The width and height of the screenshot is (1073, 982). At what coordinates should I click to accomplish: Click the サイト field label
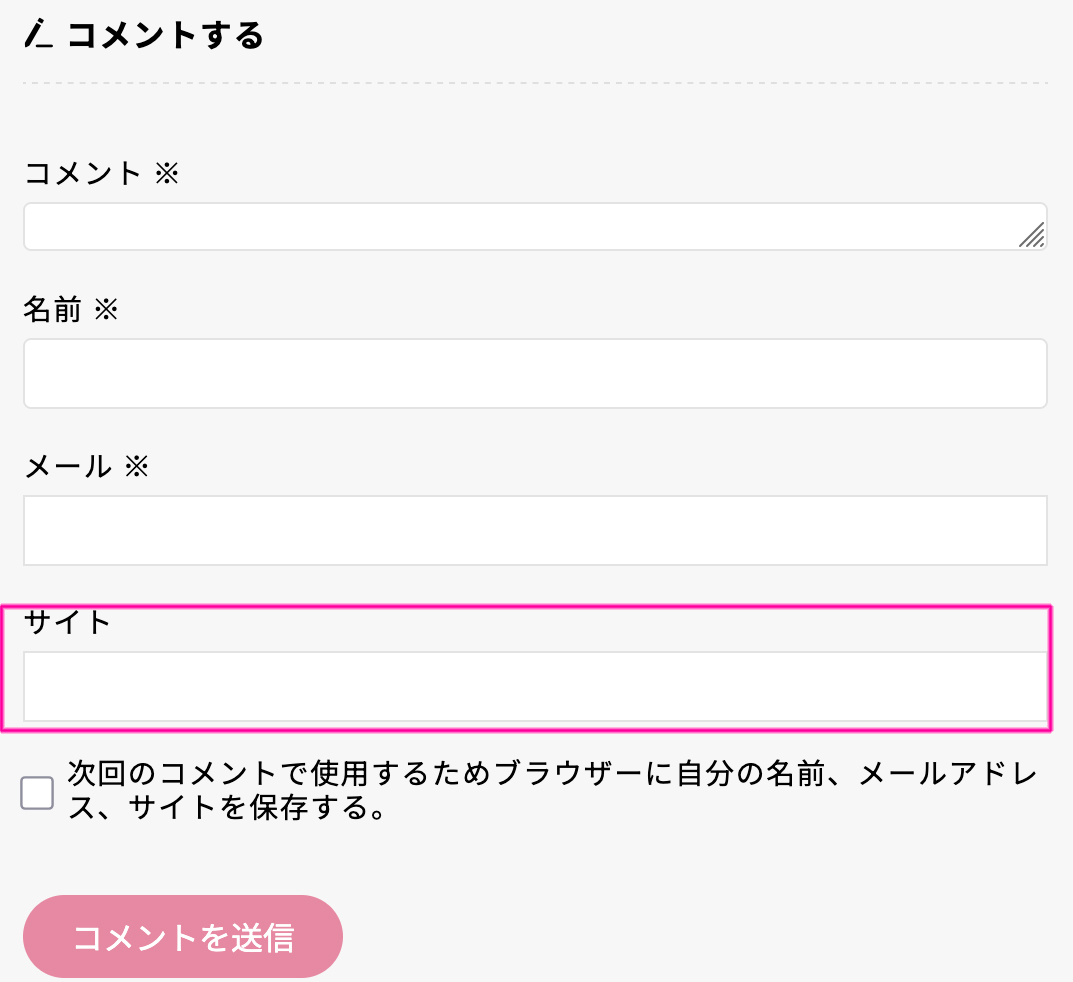(x=67, y=622)
